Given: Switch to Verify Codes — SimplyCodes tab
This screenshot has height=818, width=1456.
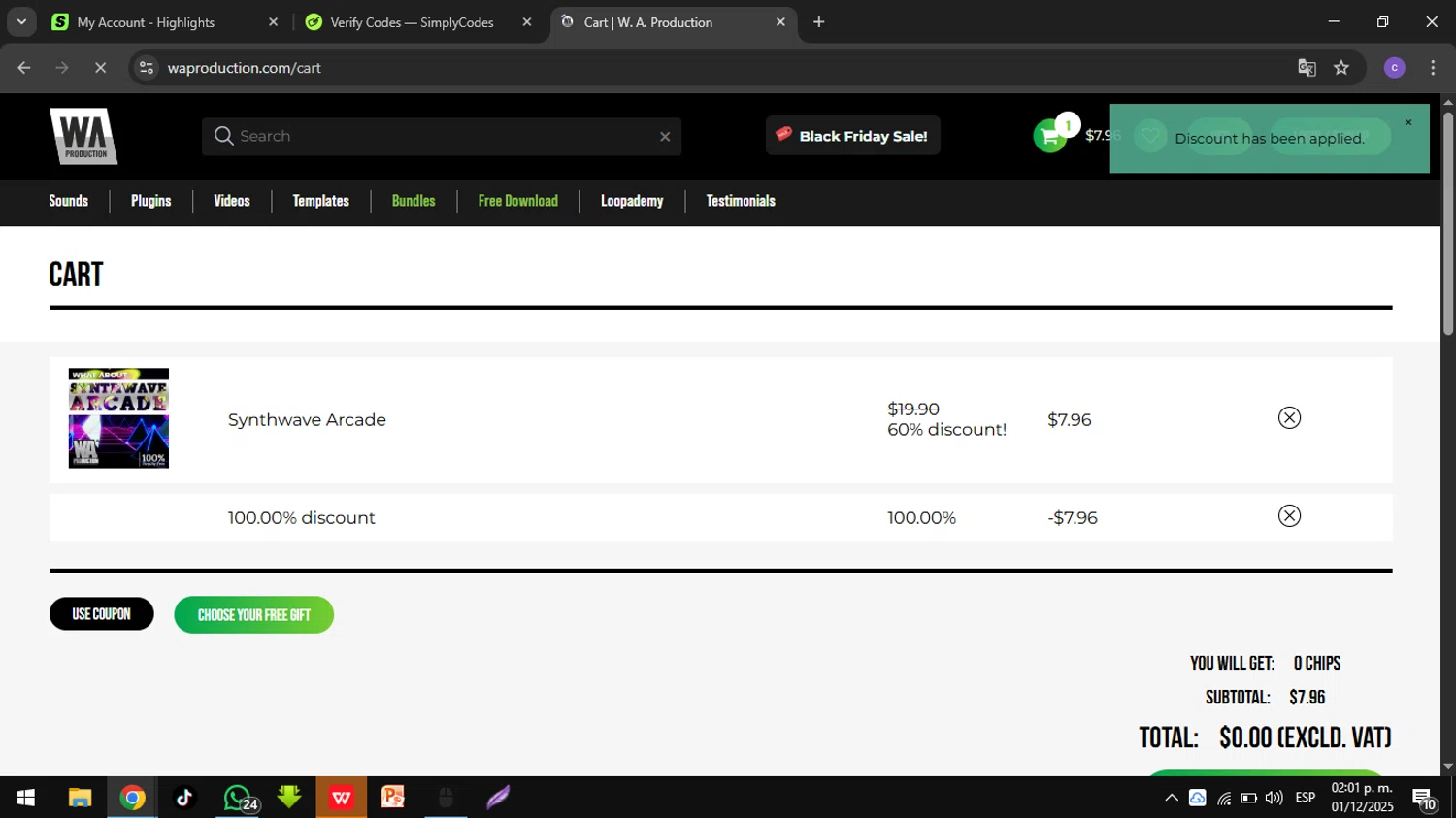Looking at the screenshot, I should tap(412, 22).
